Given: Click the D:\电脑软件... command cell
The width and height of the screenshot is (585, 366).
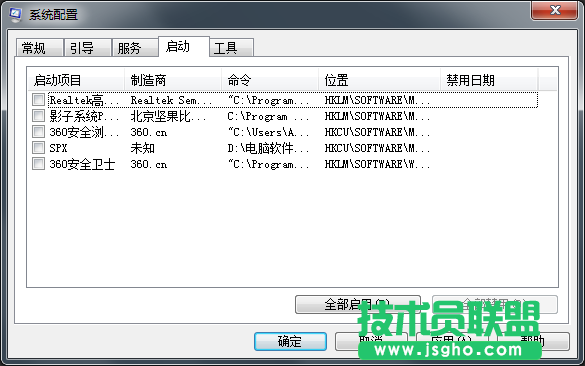Looking at the screenshot, I should click(268, 148).
